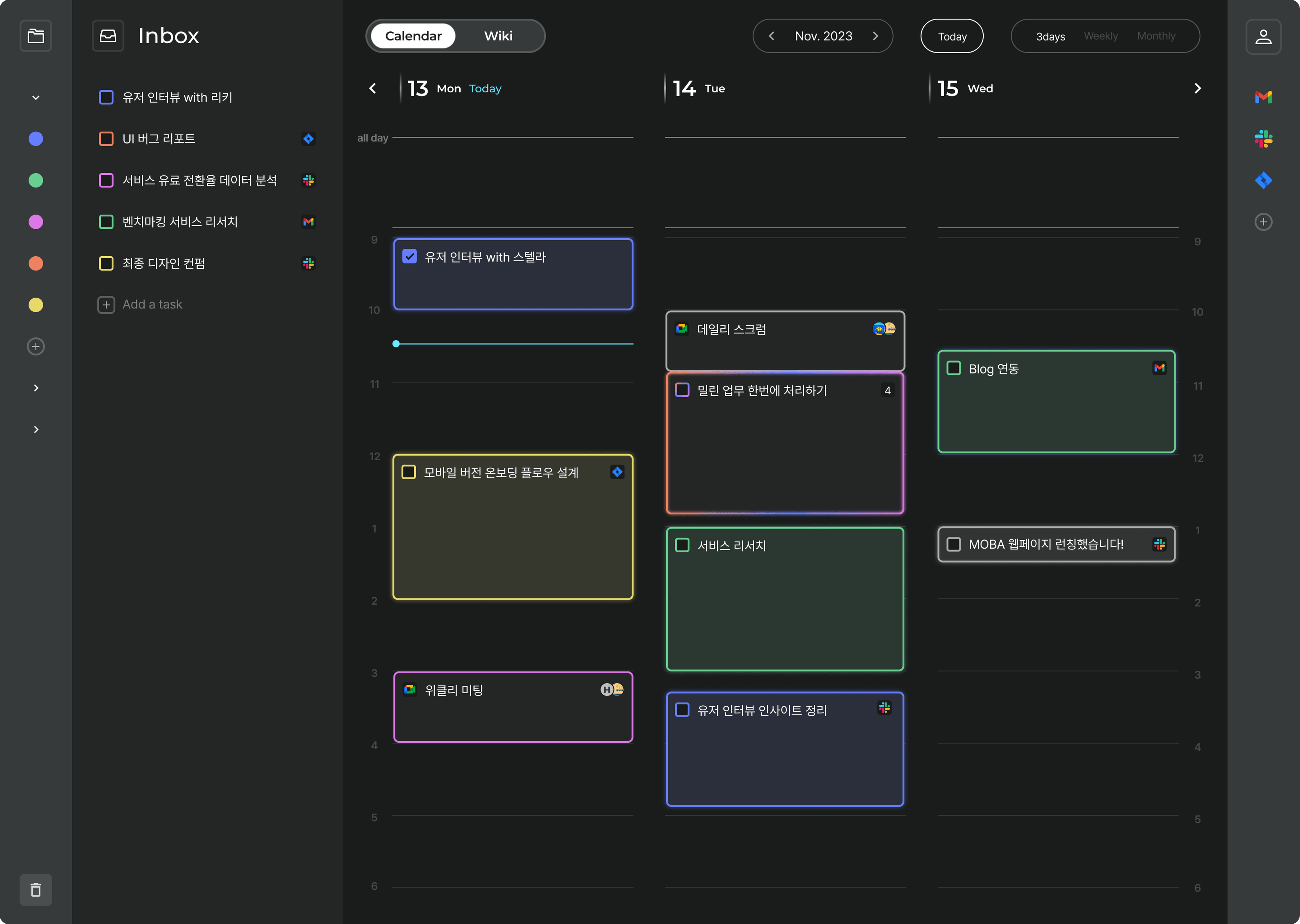Check the Blog 연동 event checkbox
Screen dimensions: 1300x924
tap(953, 368)
